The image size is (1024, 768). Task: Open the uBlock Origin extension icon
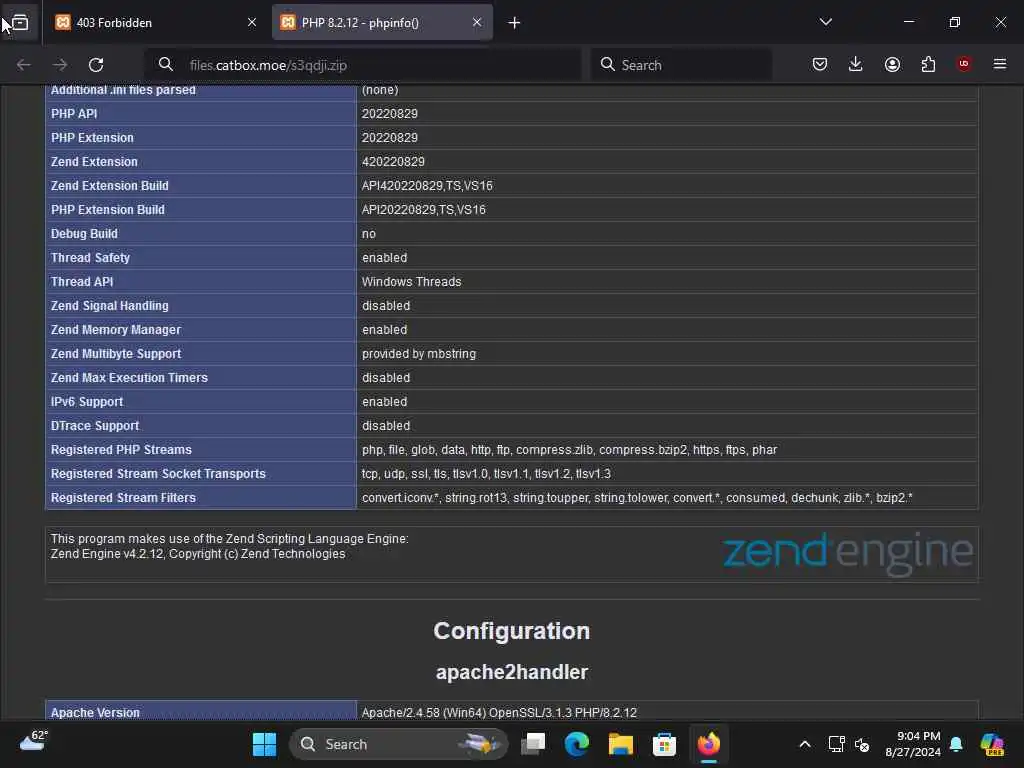(x=964, y=64)
